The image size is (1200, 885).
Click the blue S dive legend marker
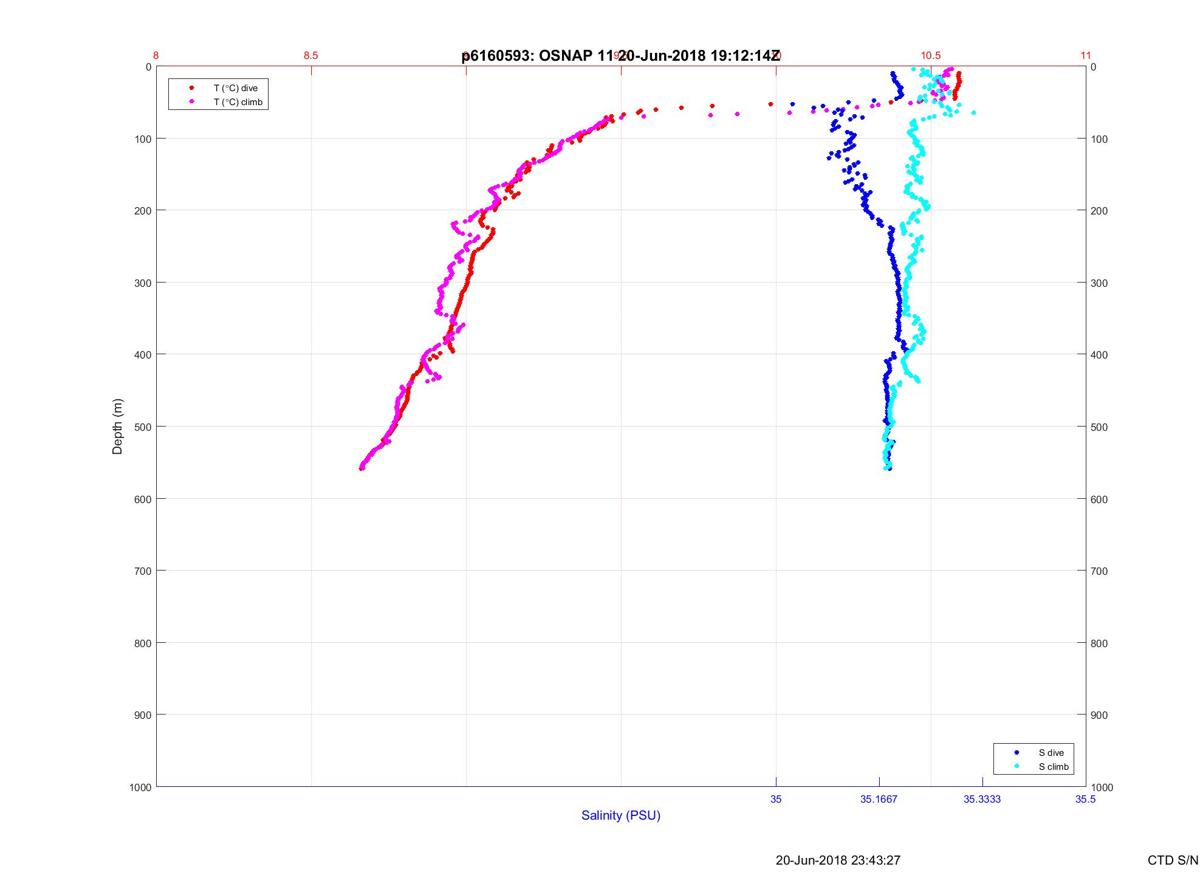pyautogui.click(x=1017, y=752)
